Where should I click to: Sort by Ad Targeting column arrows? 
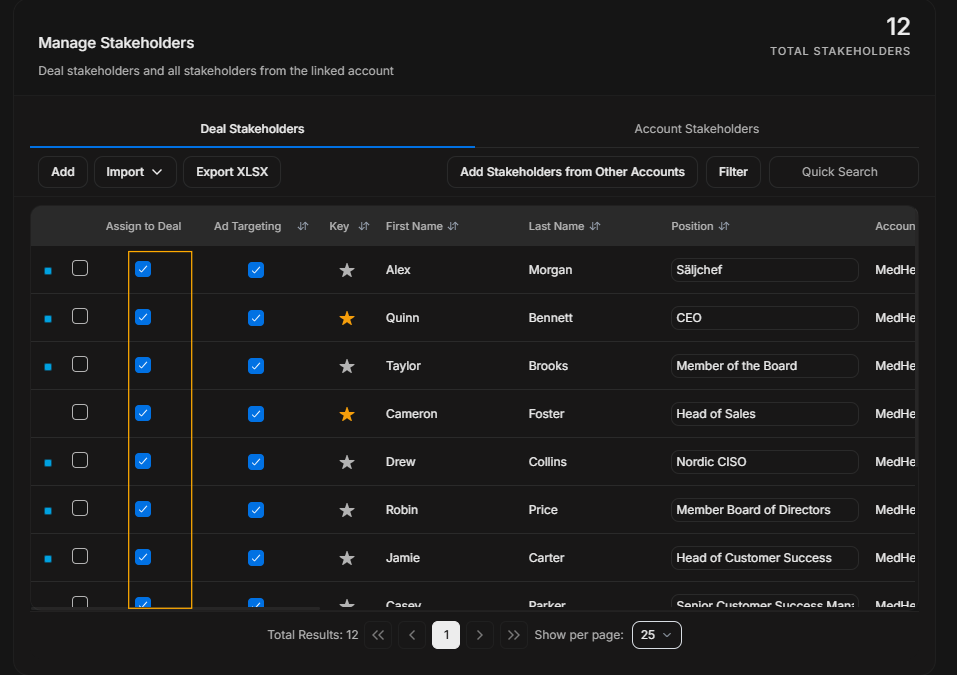[303, 226]
